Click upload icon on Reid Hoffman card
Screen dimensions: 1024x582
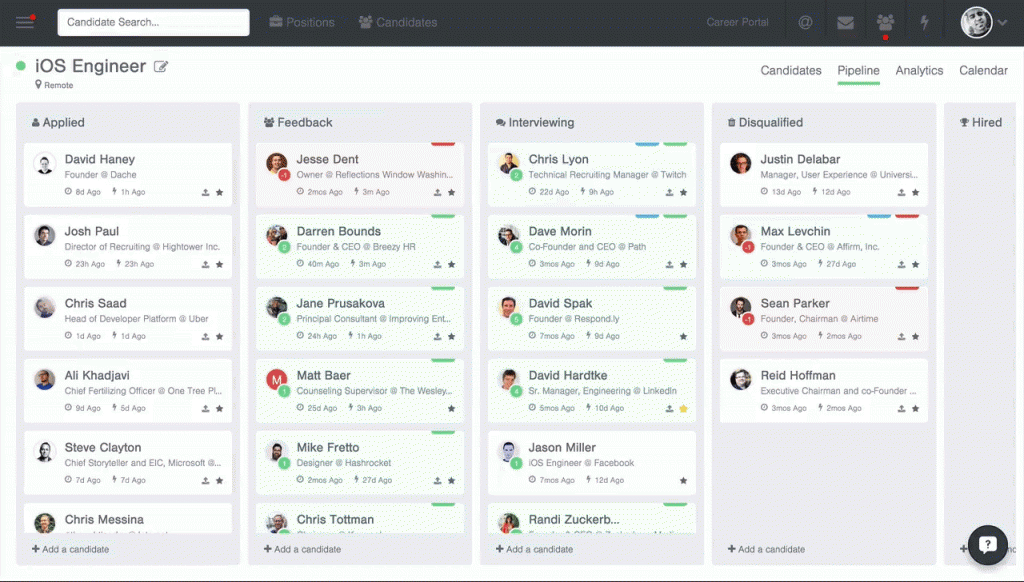901,408
